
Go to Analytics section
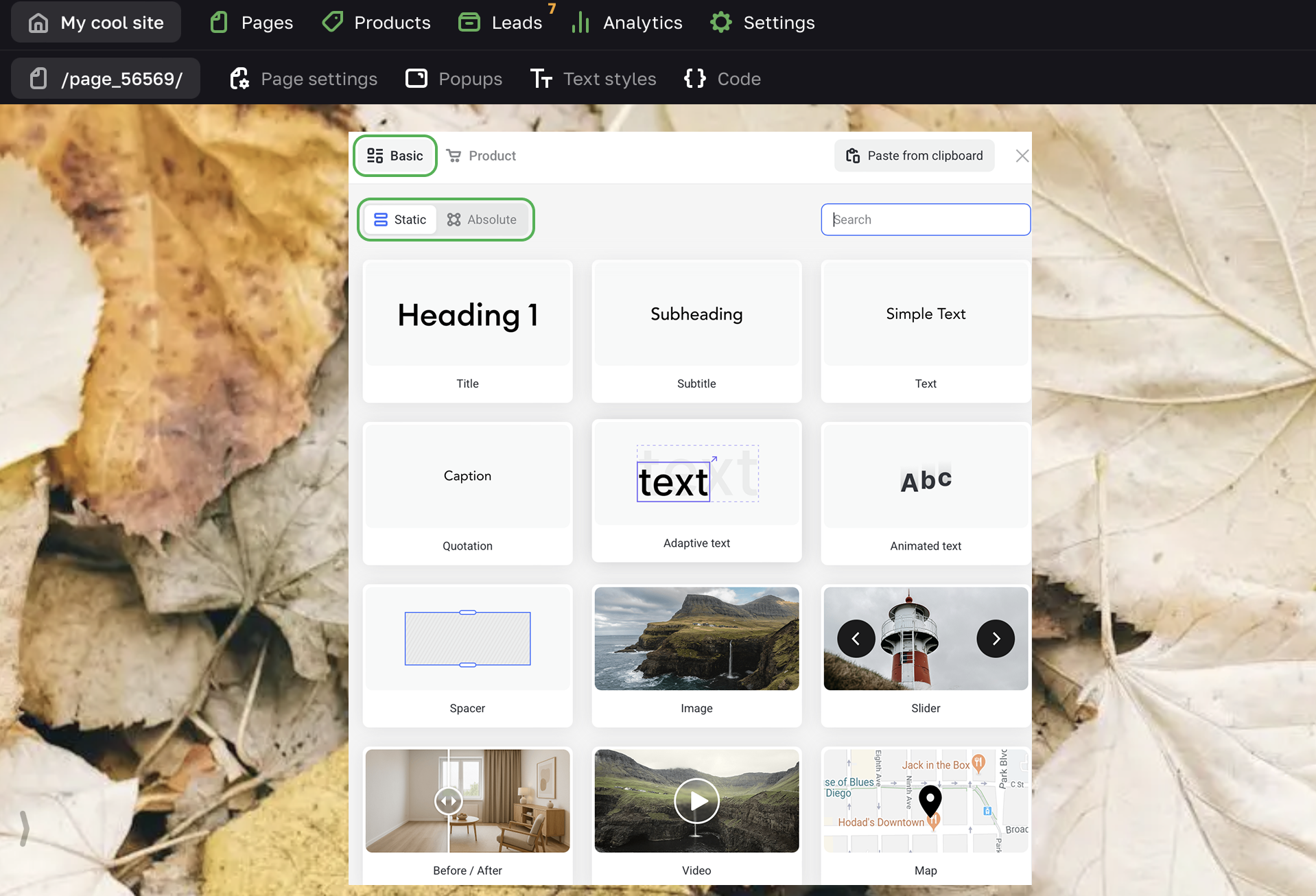coord(627,23)
